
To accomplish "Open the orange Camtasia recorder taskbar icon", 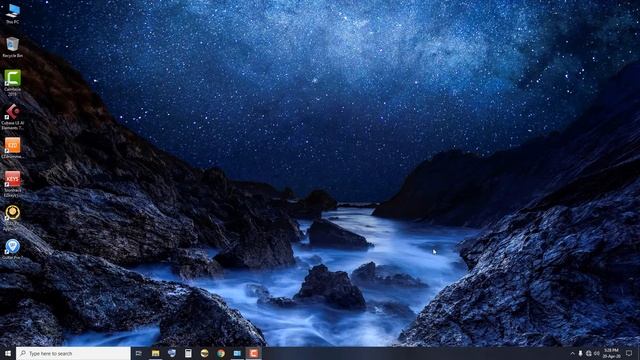I will [x=253, y=353].
